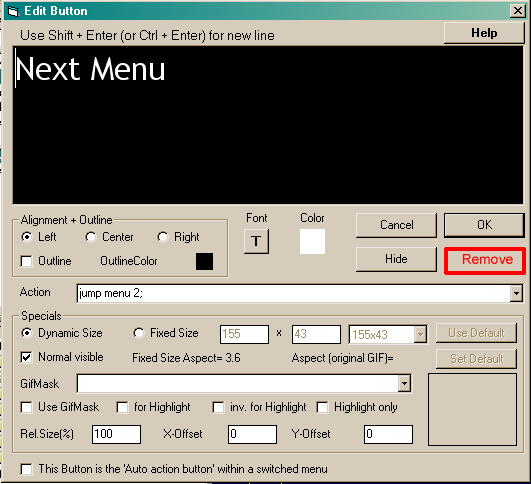Click the Help button
This screenshot has width=531, height=484.
(x=484, y=33)
